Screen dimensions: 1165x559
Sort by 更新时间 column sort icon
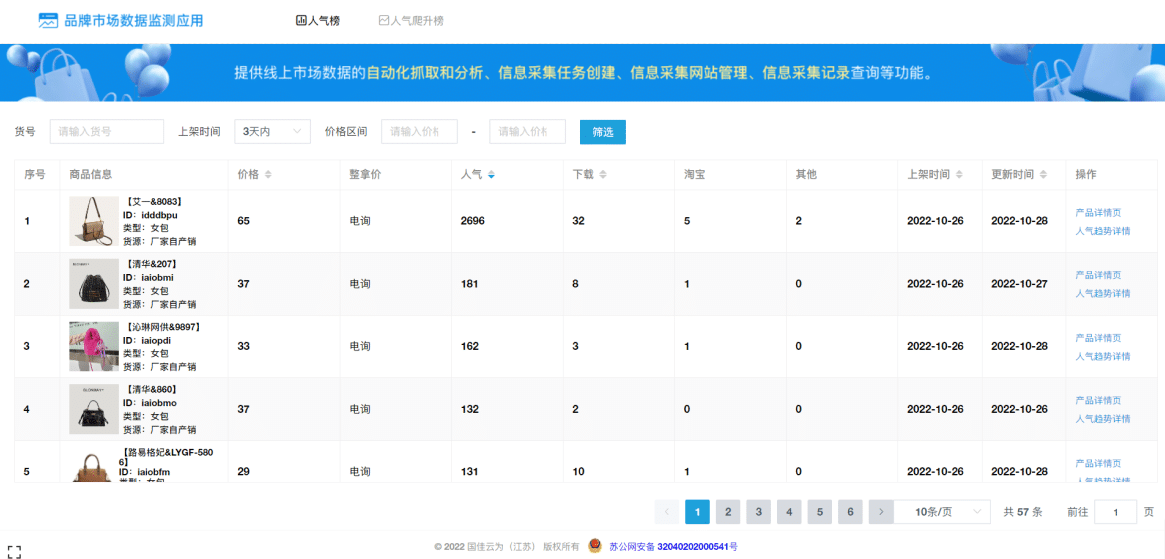tap(1044, 175)
